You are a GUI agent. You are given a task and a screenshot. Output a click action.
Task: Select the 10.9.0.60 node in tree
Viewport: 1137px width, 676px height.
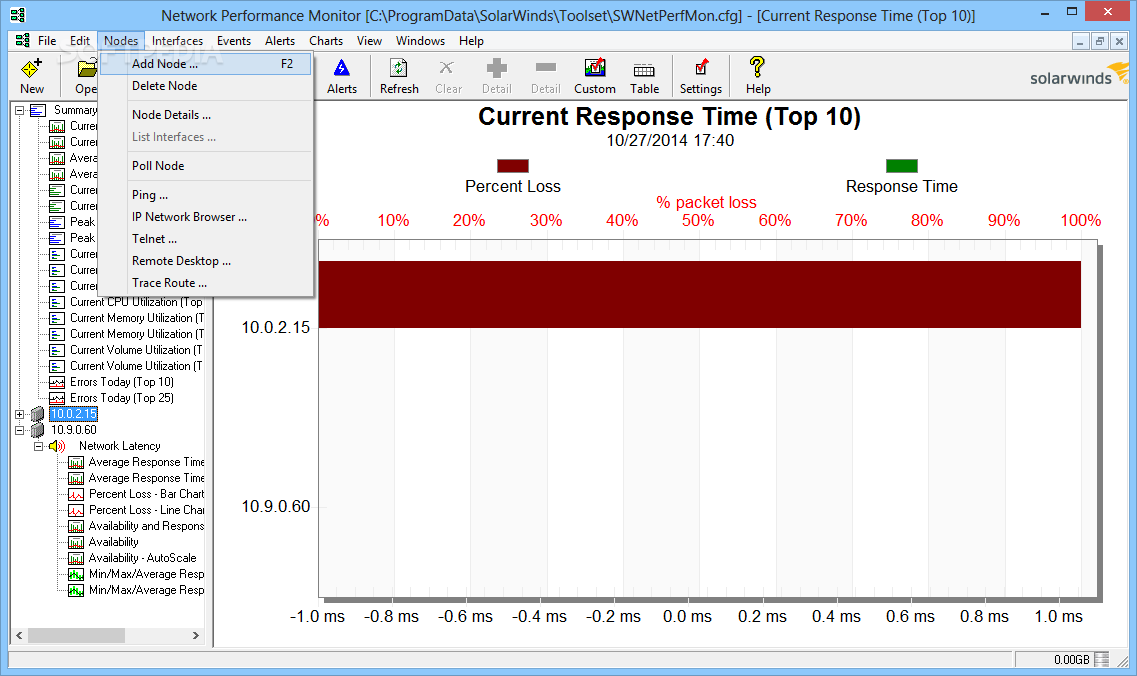click(x=73, y=430)
